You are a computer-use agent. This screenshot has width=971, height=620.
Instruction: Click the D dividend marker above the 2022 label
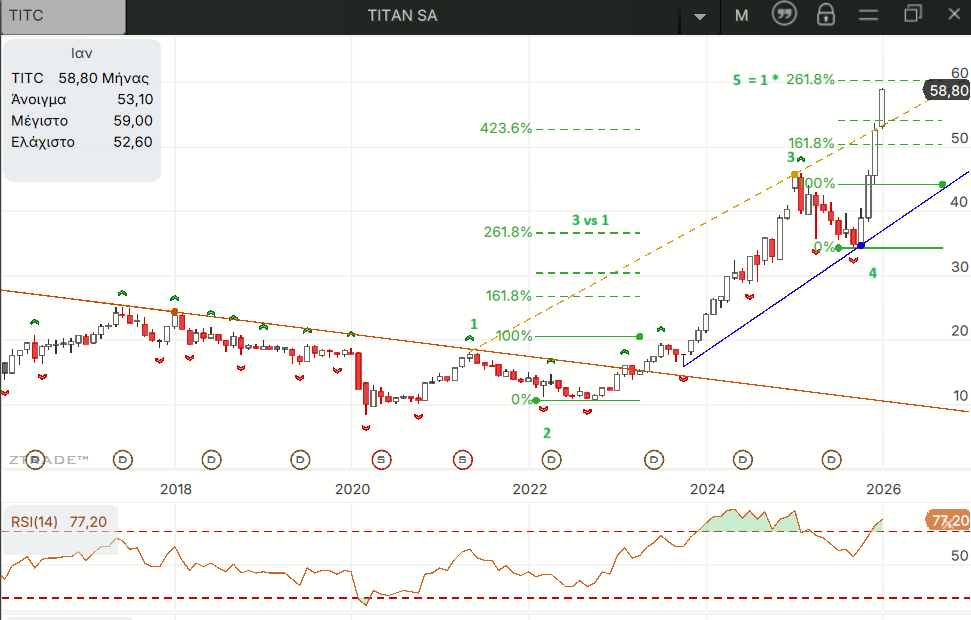click(551, 460)
